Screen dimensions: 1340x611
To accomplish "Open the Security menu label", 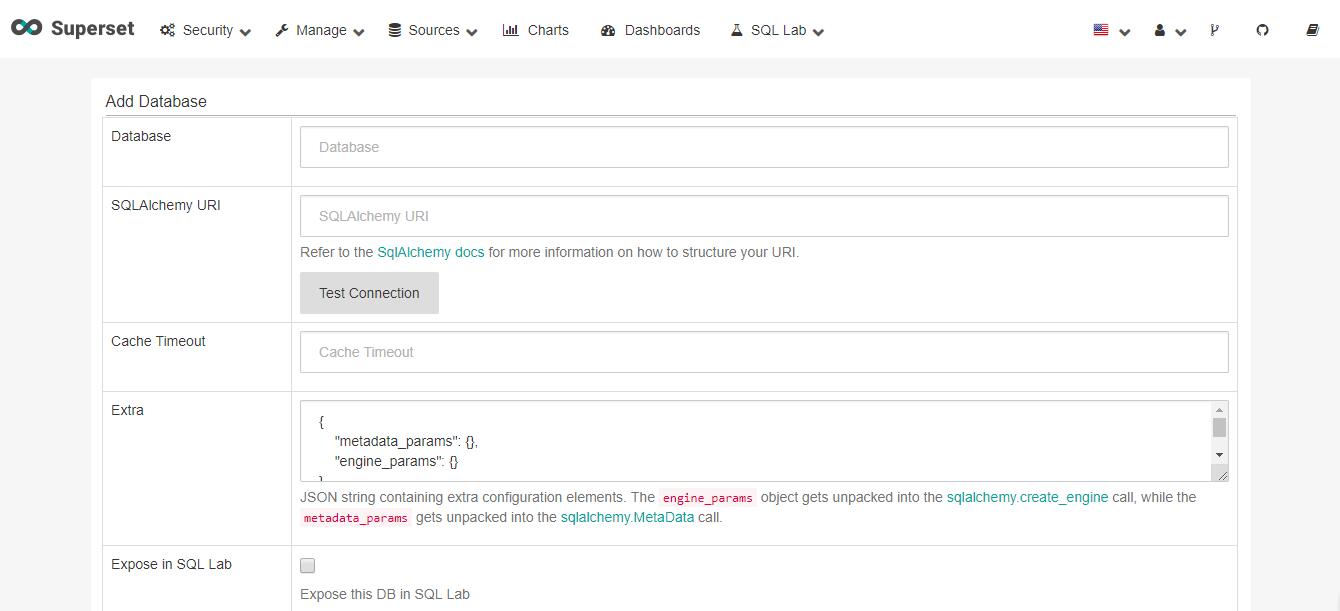I will coord(208,30).
